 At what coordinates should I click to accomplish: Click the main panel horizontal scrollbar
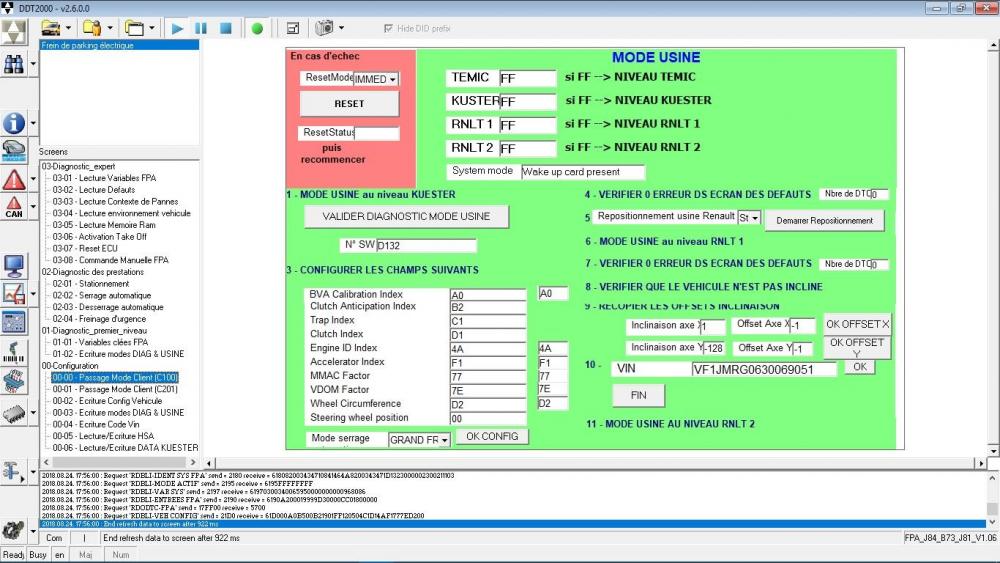click(x=594, y=463)
